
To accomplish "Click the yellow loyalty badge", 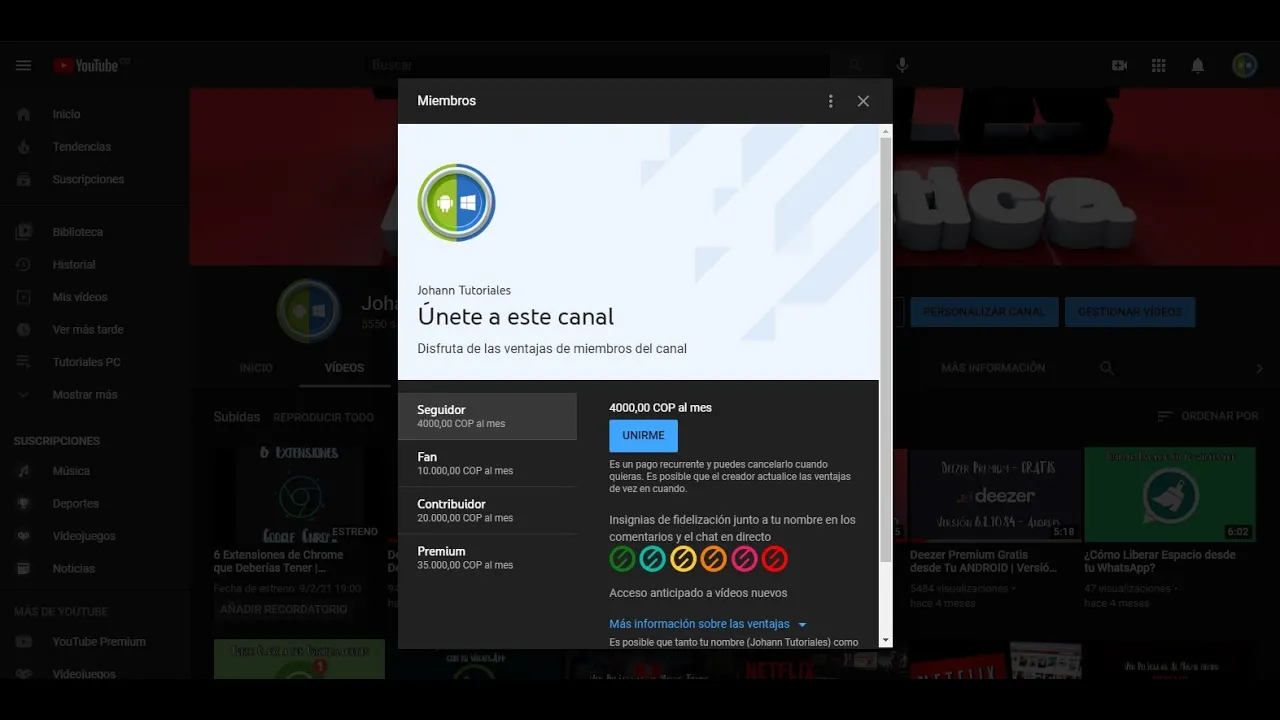I will [x=683, y=558].
